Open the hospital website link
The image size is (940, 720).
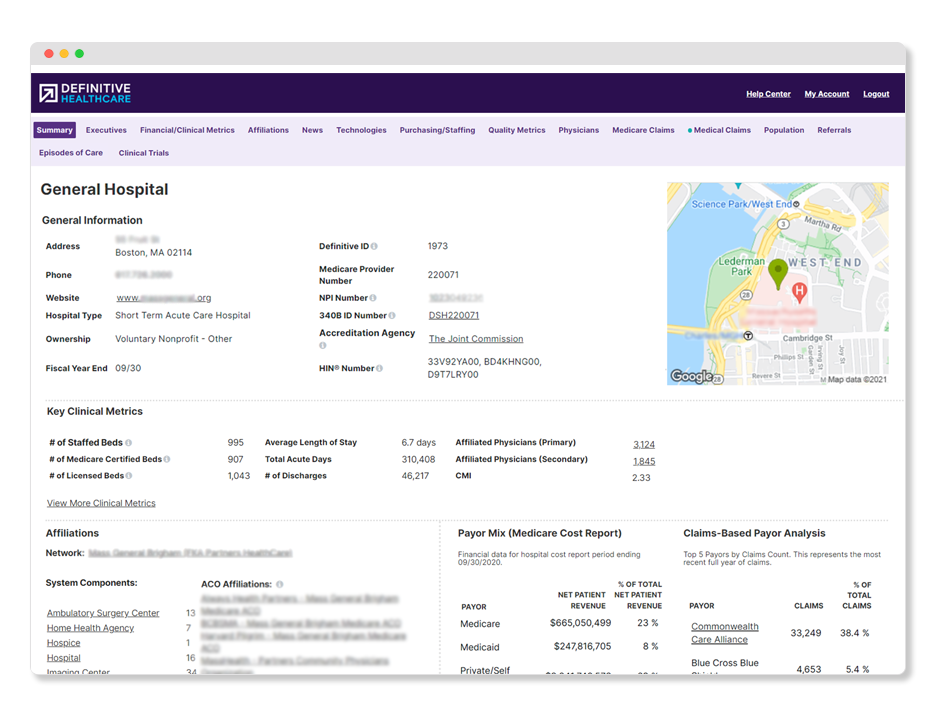(x=164, y=298)
